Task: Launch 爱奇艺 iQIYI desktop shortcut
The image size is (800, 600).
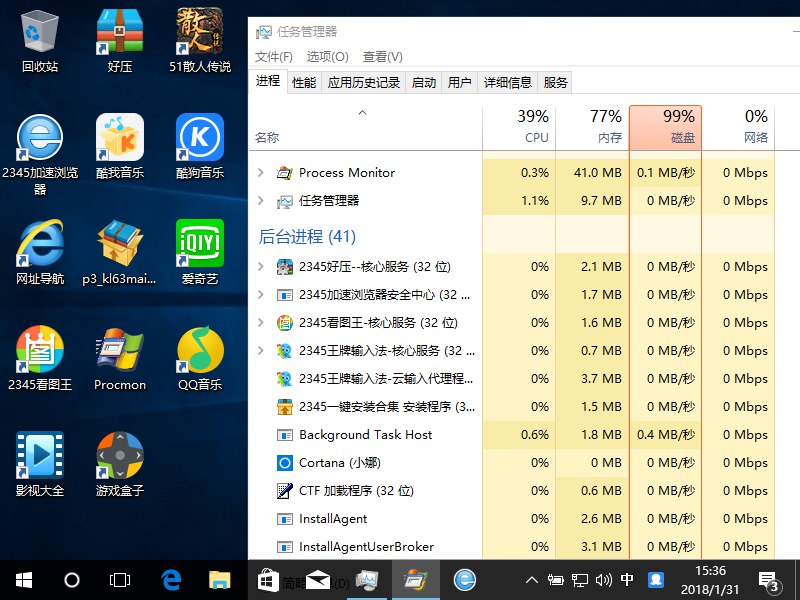Action: pos(200,252)
